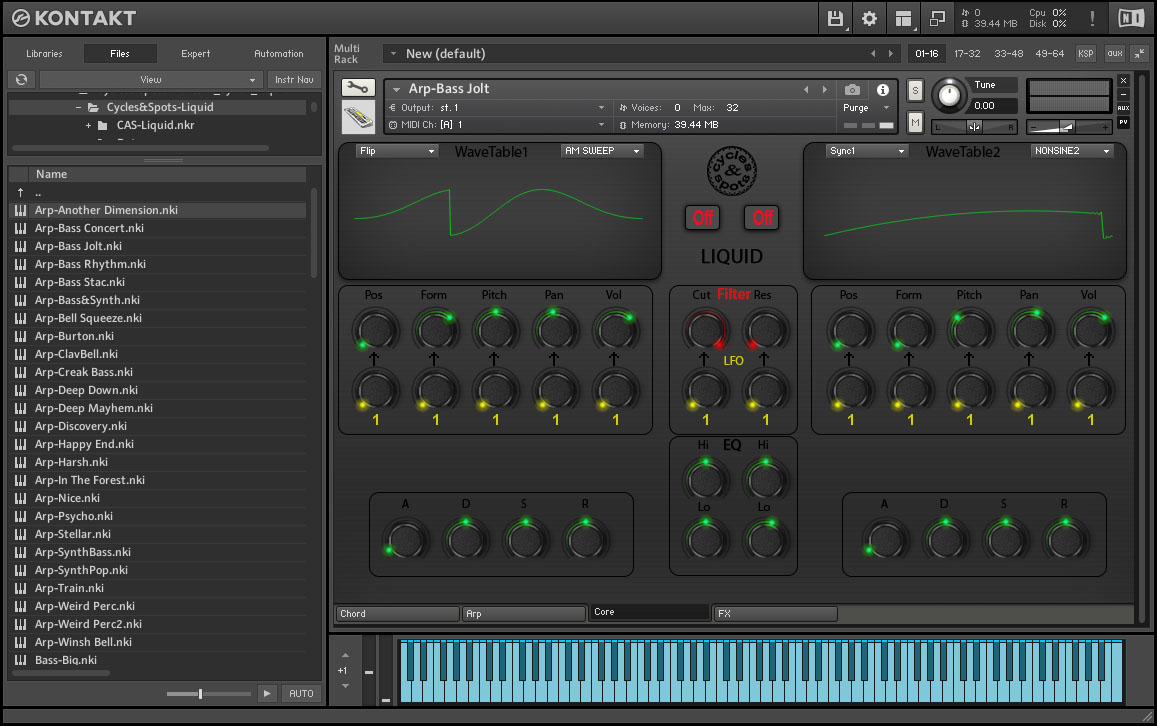Open the FX tab
The height and width of the screenshot is (726, 1157).
pos(776,614)
